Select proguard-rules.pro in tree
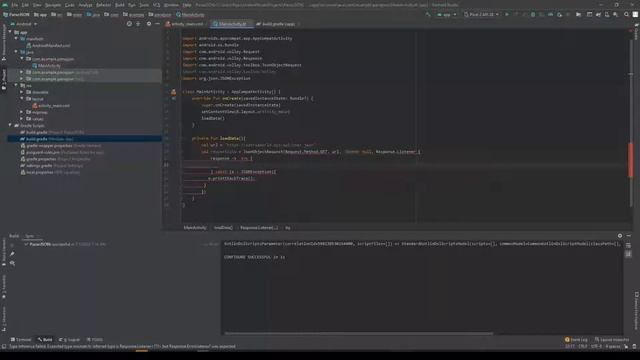 (62, 152)
